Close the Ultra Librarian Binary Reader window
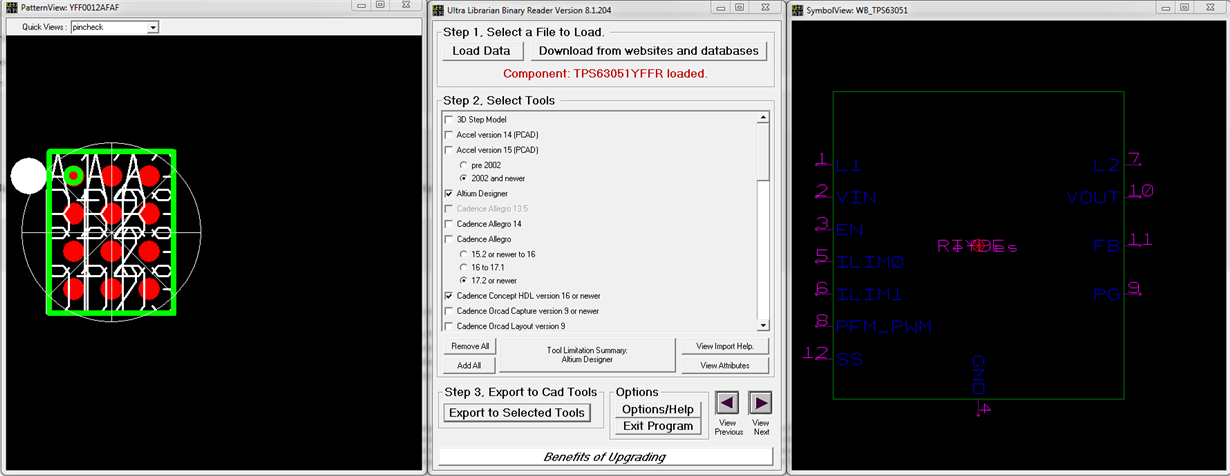Screen dimensions: 1230x476 click(763, 6)
